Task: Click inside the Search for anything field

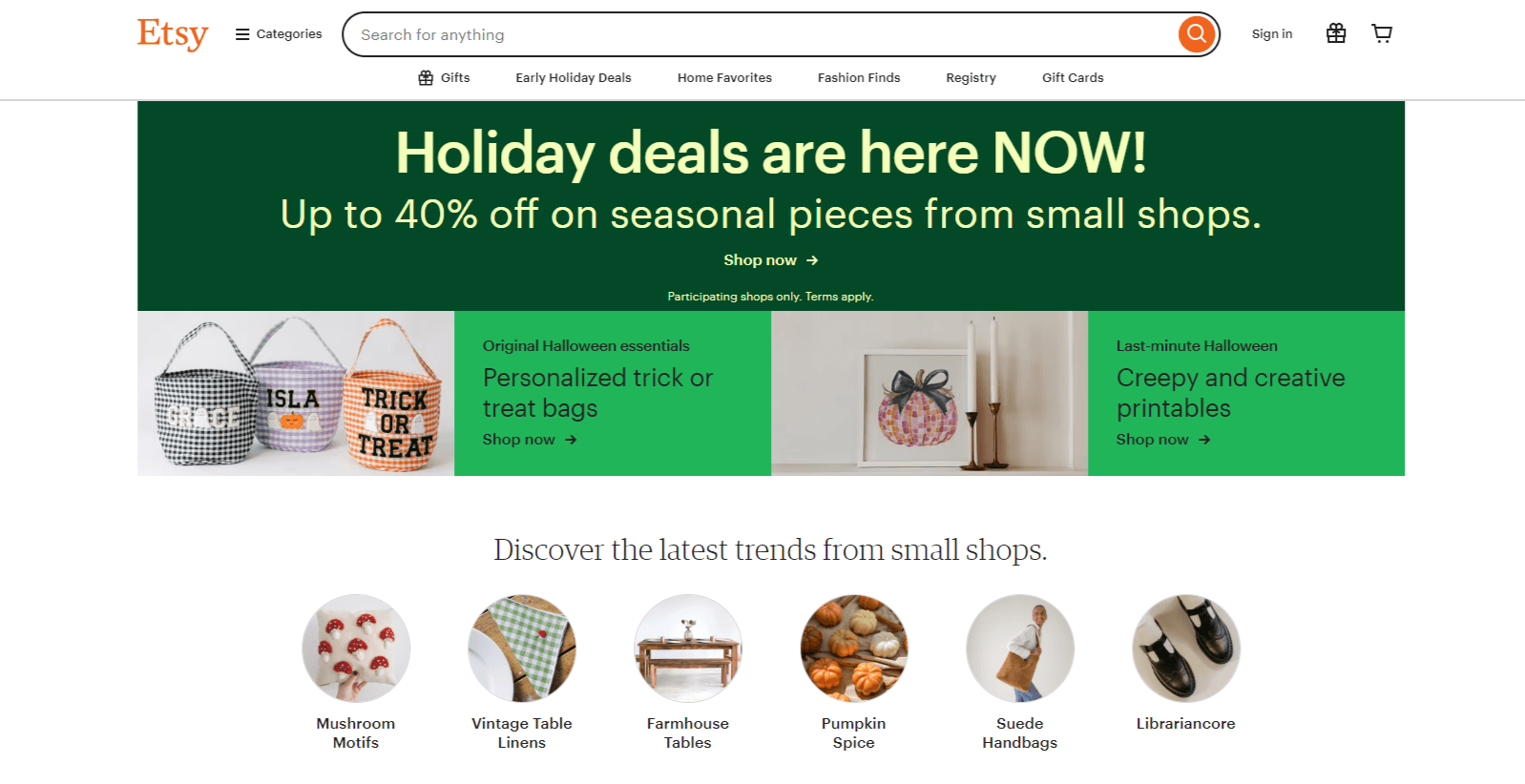Action: click(668, 33)
